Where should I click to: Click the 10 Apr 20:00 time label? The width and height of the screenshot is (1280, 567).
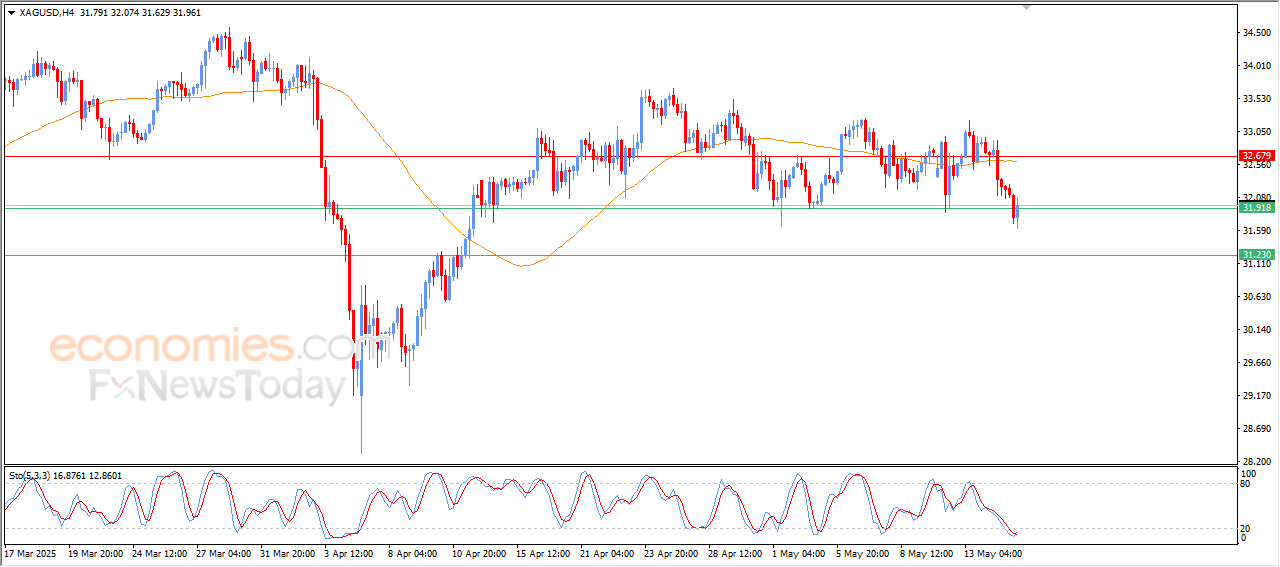tap(479, 552)
